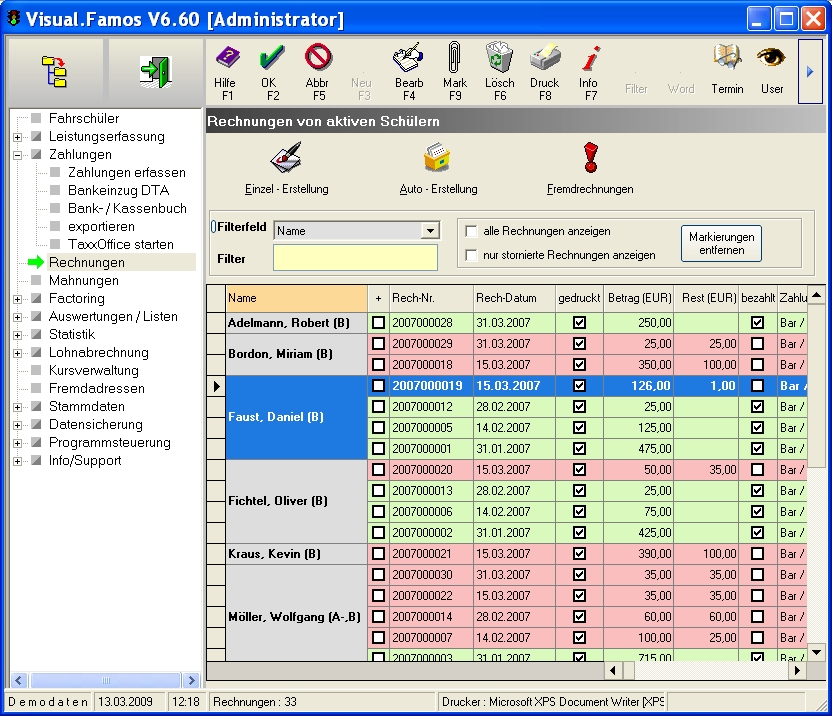Click the Markierungen entfernen button

pos(721,243)
